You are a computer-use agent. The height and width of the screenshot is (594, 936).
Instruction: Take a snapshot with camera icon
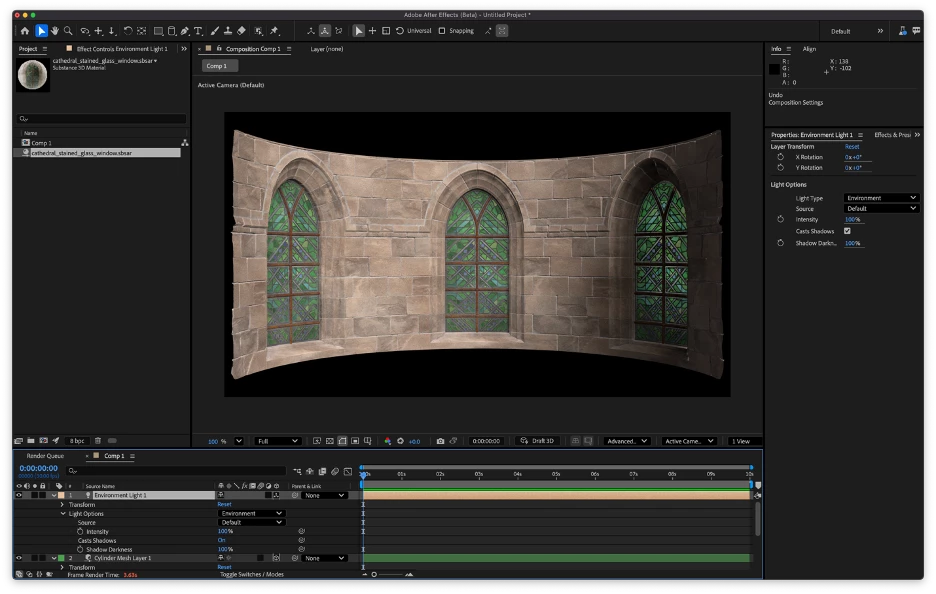pyautogui.click(x=440, y=441)
